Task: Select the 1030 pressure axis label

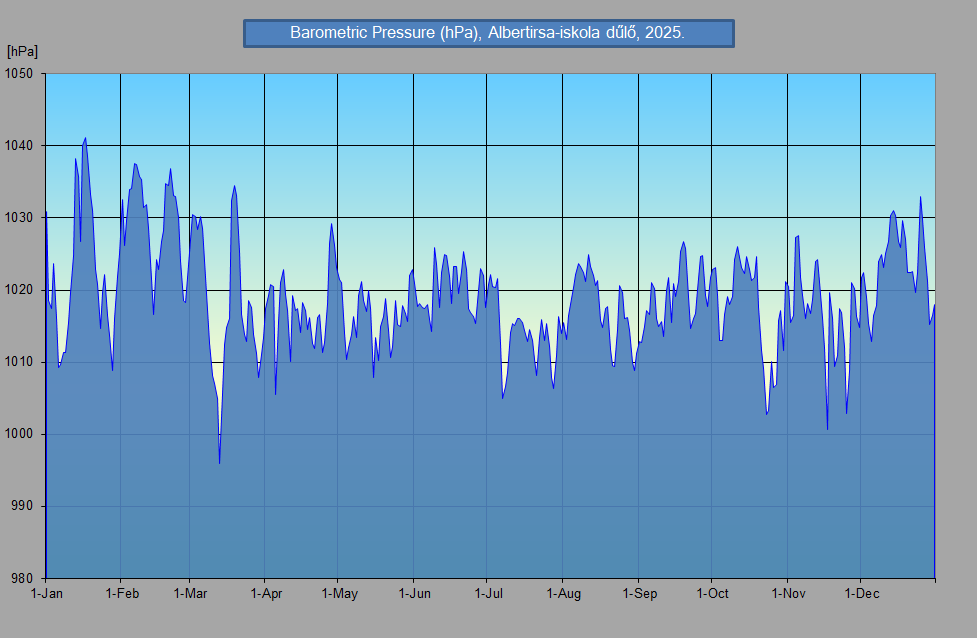Action: pyautogui.click(x=19, y=218)
